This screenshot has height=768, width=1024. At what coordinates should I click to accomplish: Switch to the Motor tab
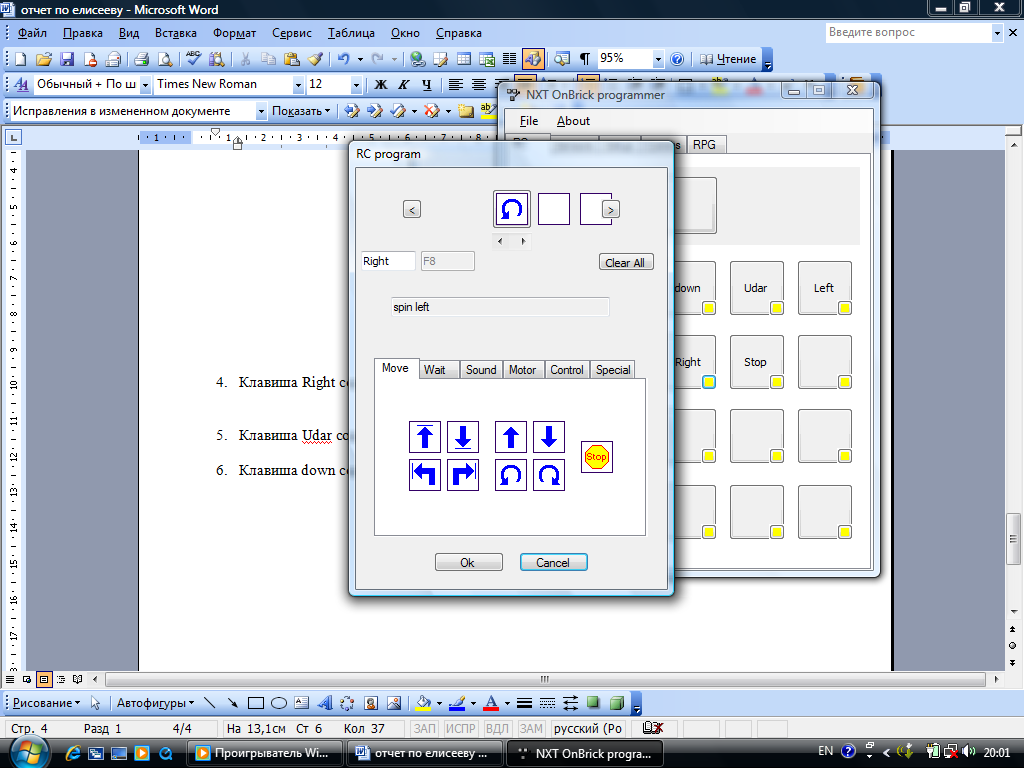tap(522, 370)
